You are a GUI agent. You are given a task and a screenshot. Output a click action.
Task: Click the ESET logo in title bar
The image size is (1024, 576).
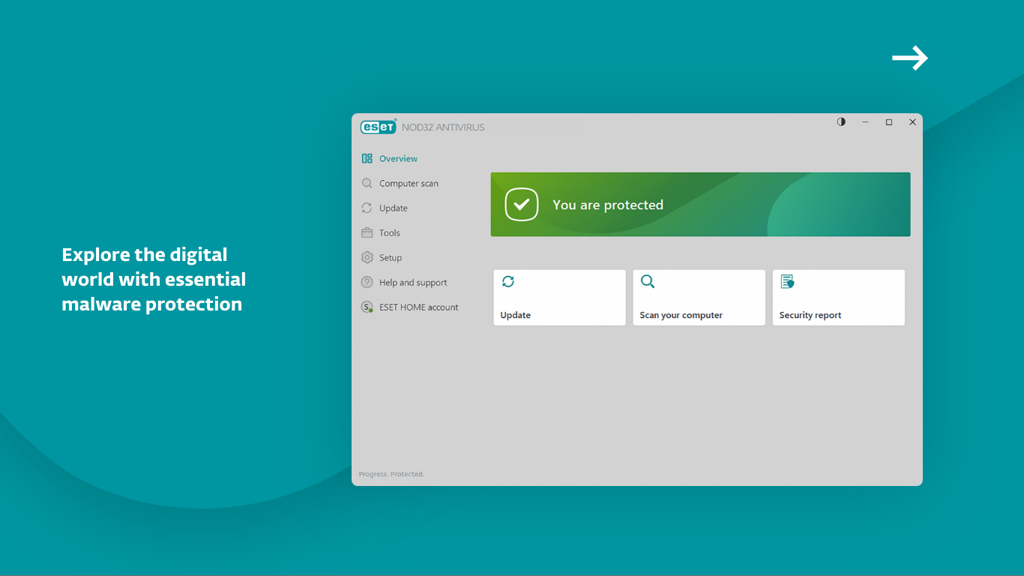[x=378, y=127]
